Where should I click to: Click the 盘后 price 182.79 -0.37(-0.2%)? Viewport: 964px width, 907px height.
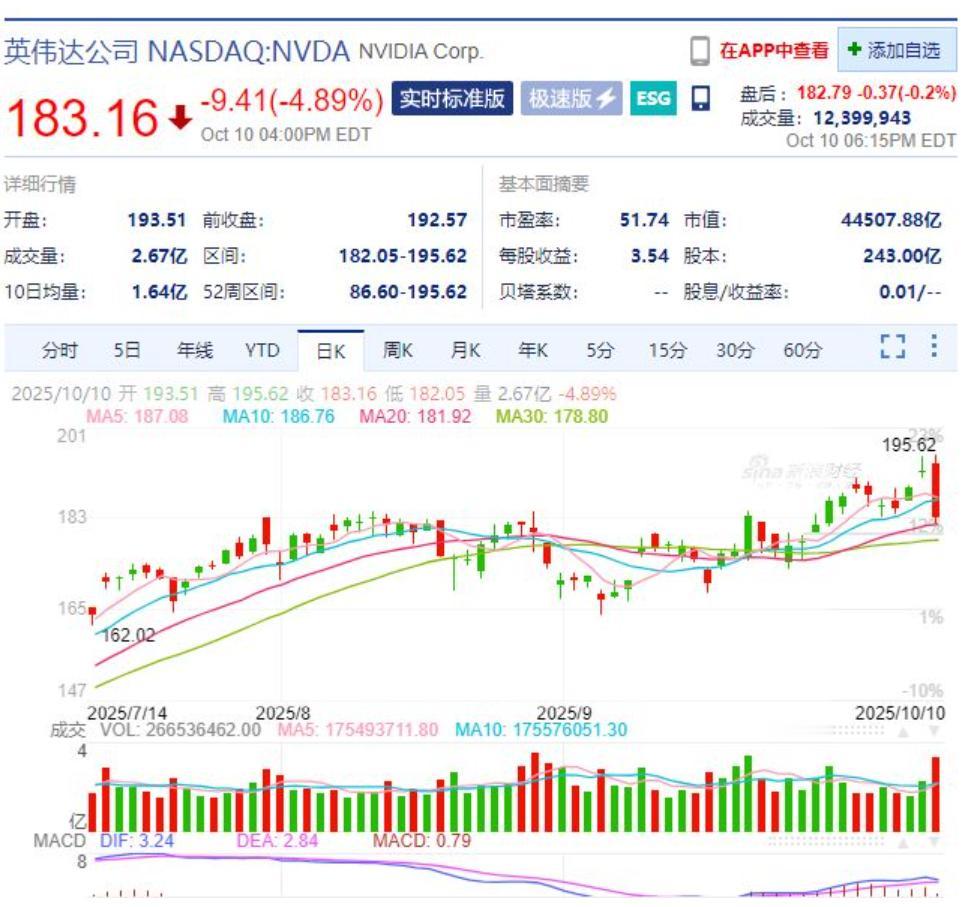[876, 93]
